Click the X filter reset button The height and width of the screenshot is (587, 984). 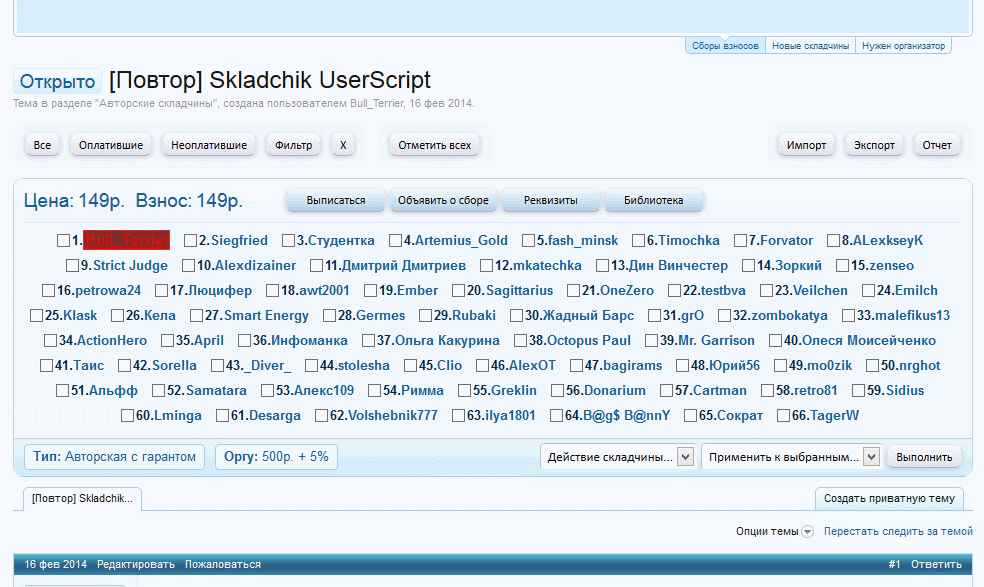point(343,145)
